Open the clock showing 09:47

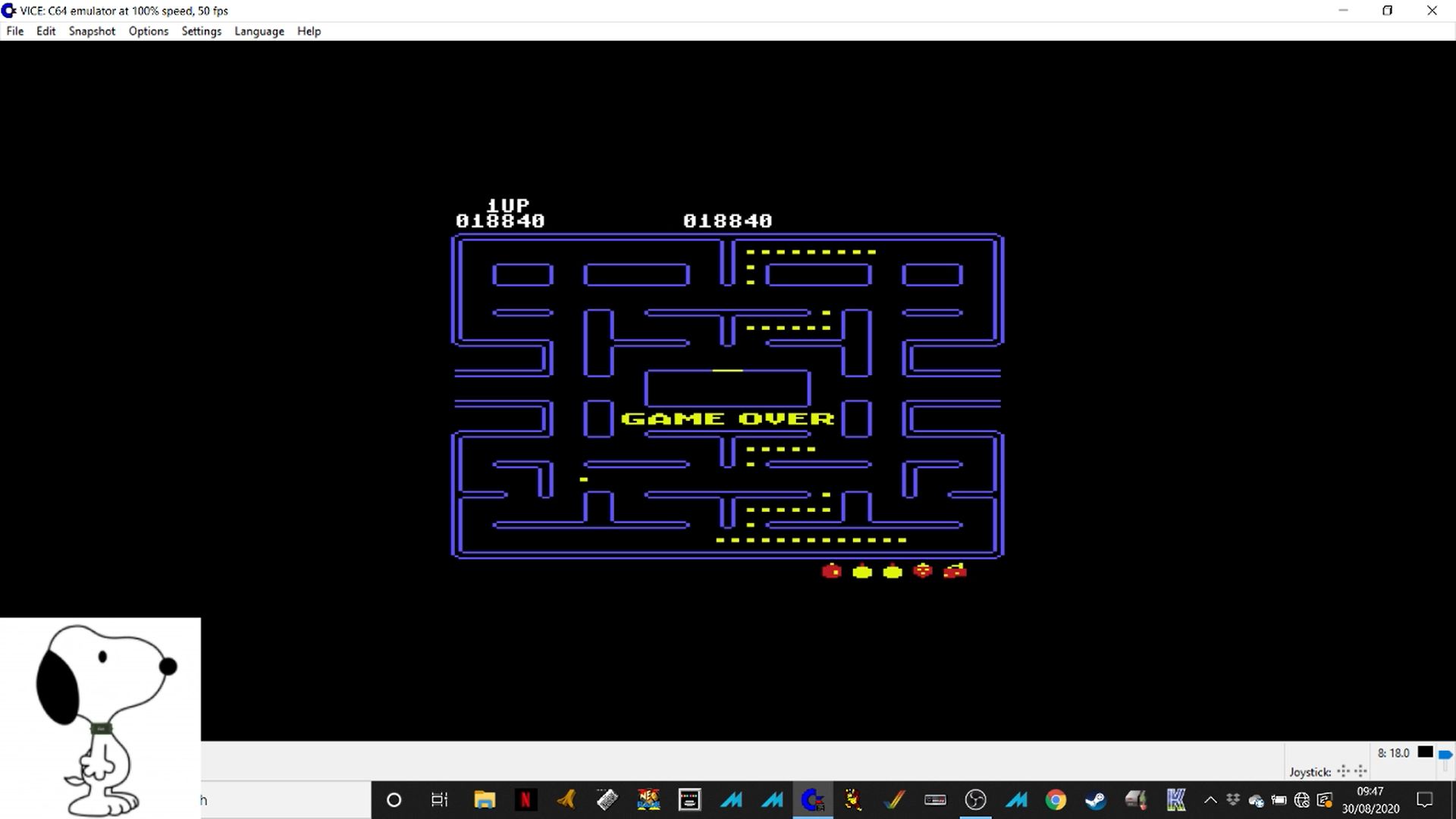tap(1370, 800)
